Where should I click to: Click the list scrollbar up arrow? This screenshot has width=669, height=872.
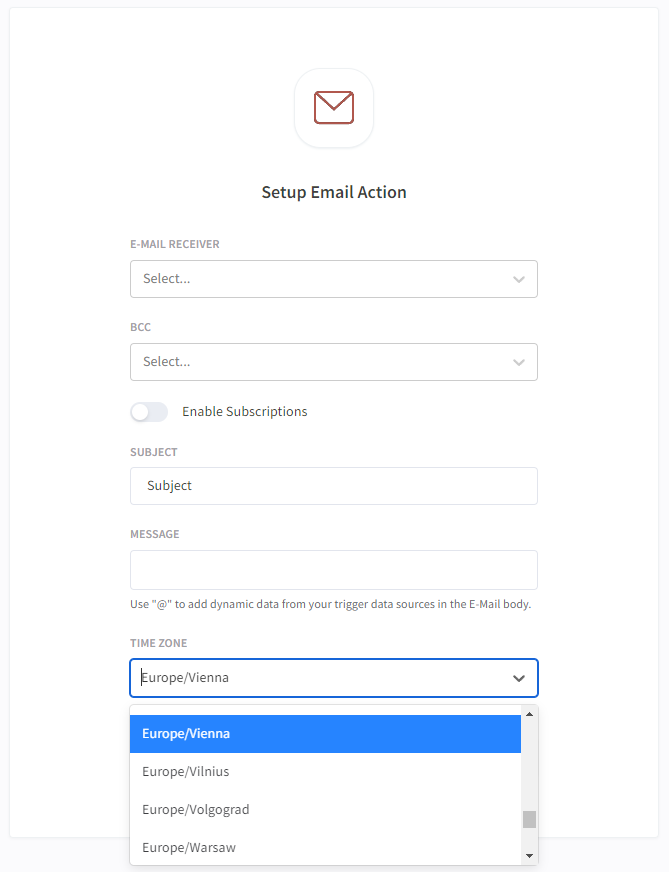pos(529,714)
